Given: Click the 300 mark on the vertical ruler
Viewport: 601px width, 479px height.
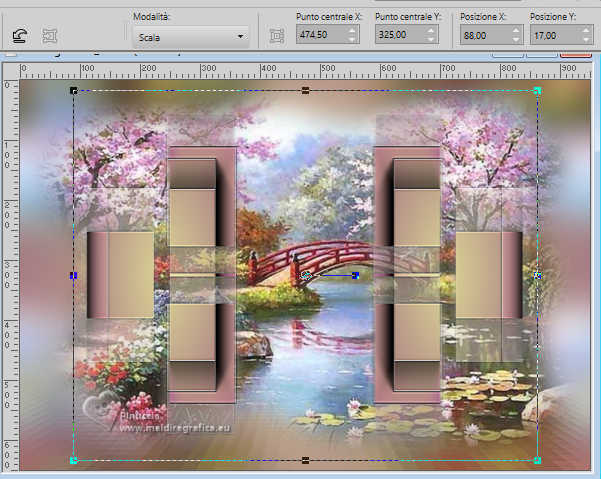Looking at the screenshot, I should coord(7,275).
